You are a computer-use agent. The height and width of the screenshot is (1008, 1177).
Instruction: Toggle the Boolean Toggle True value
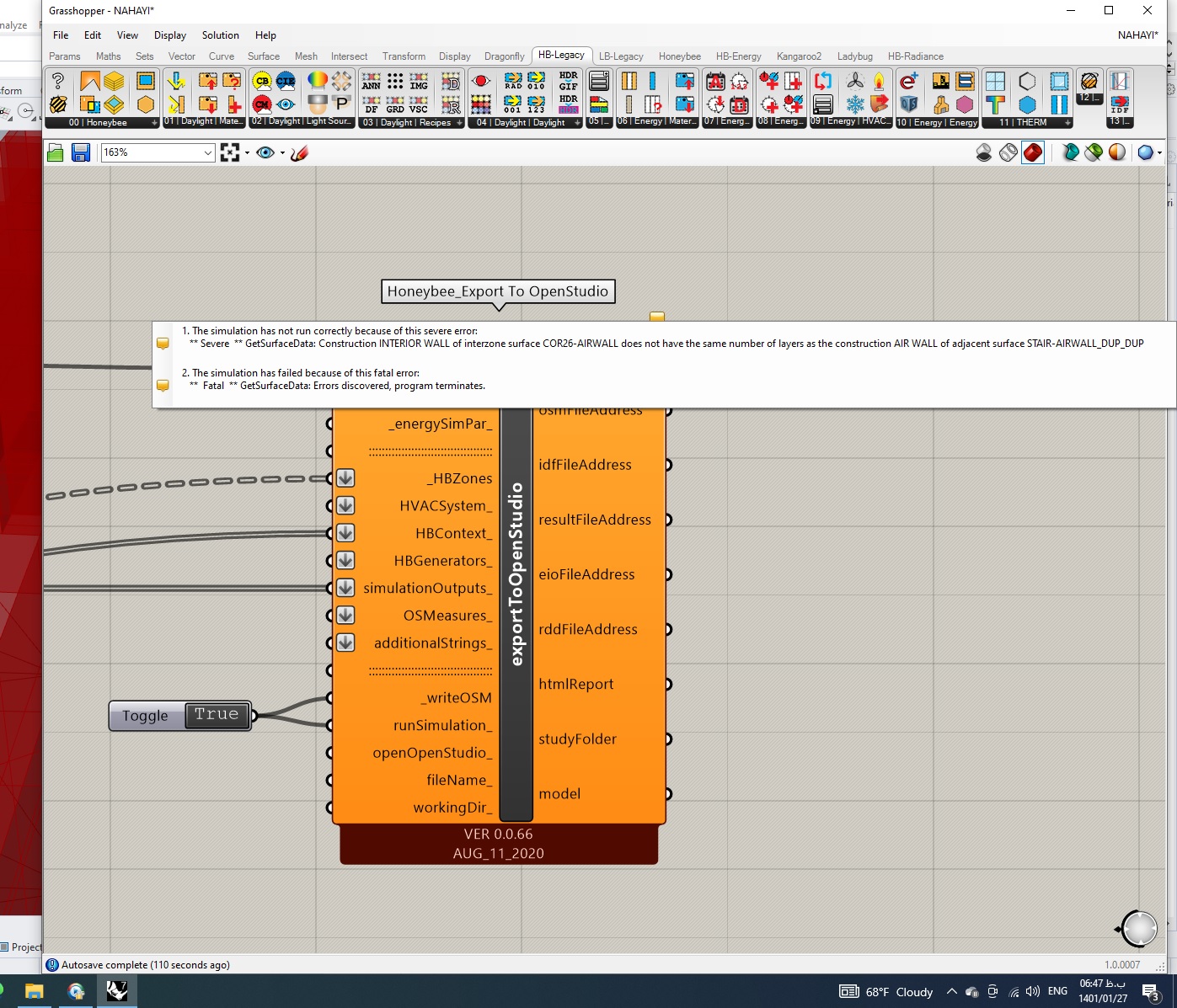coord(217,714)
